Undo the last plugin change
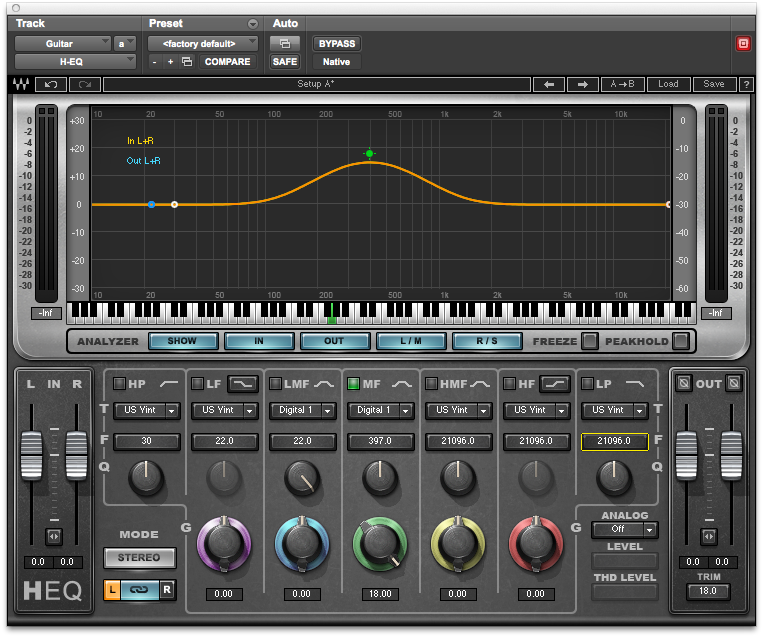 point(51,85)
